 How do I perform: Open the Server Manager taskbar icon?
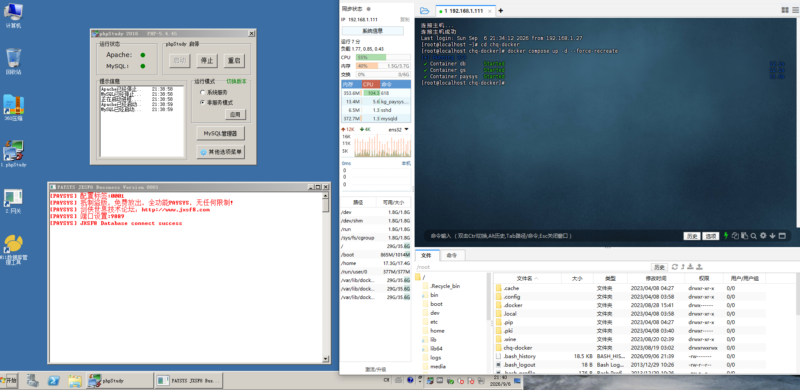point(33,381)
